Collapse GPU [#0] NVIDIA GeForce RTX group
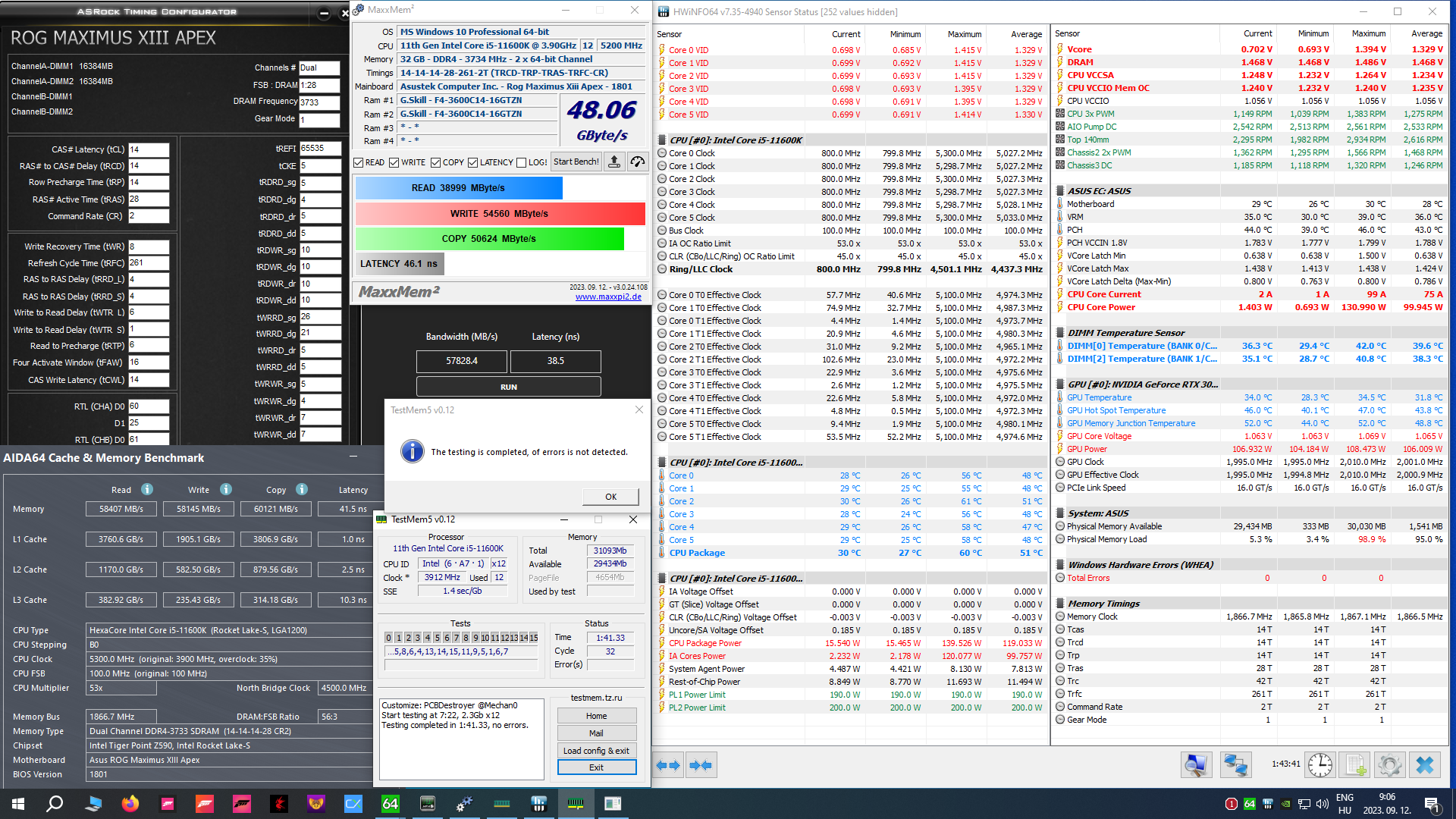This screenshot has height=819, width=1456. click(x=1060, y=384)
